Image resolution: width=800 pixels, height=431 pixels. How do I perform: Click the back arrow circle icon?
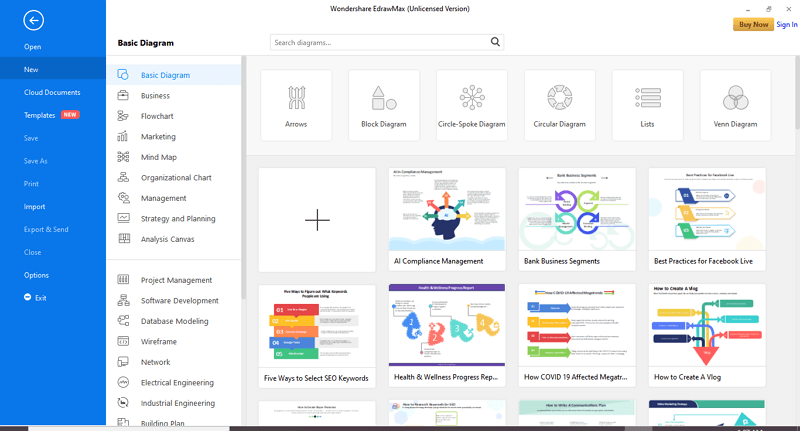tap(34, 20)
